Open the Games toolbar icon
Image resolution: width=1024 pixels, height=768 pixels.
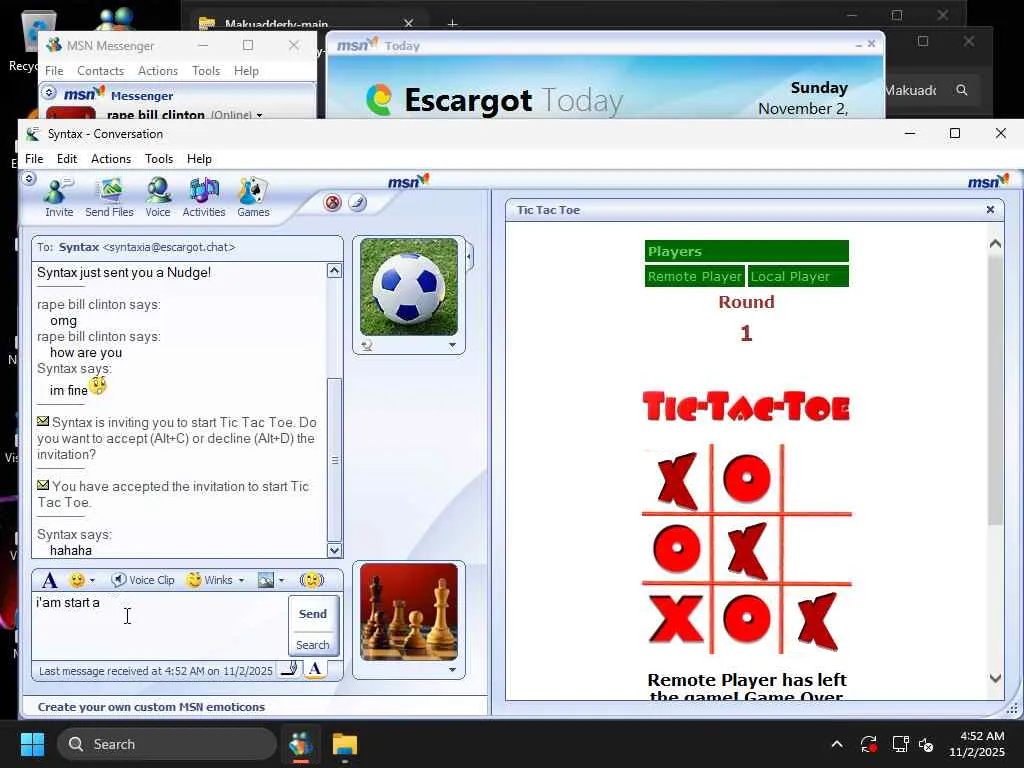click(253, 197)
